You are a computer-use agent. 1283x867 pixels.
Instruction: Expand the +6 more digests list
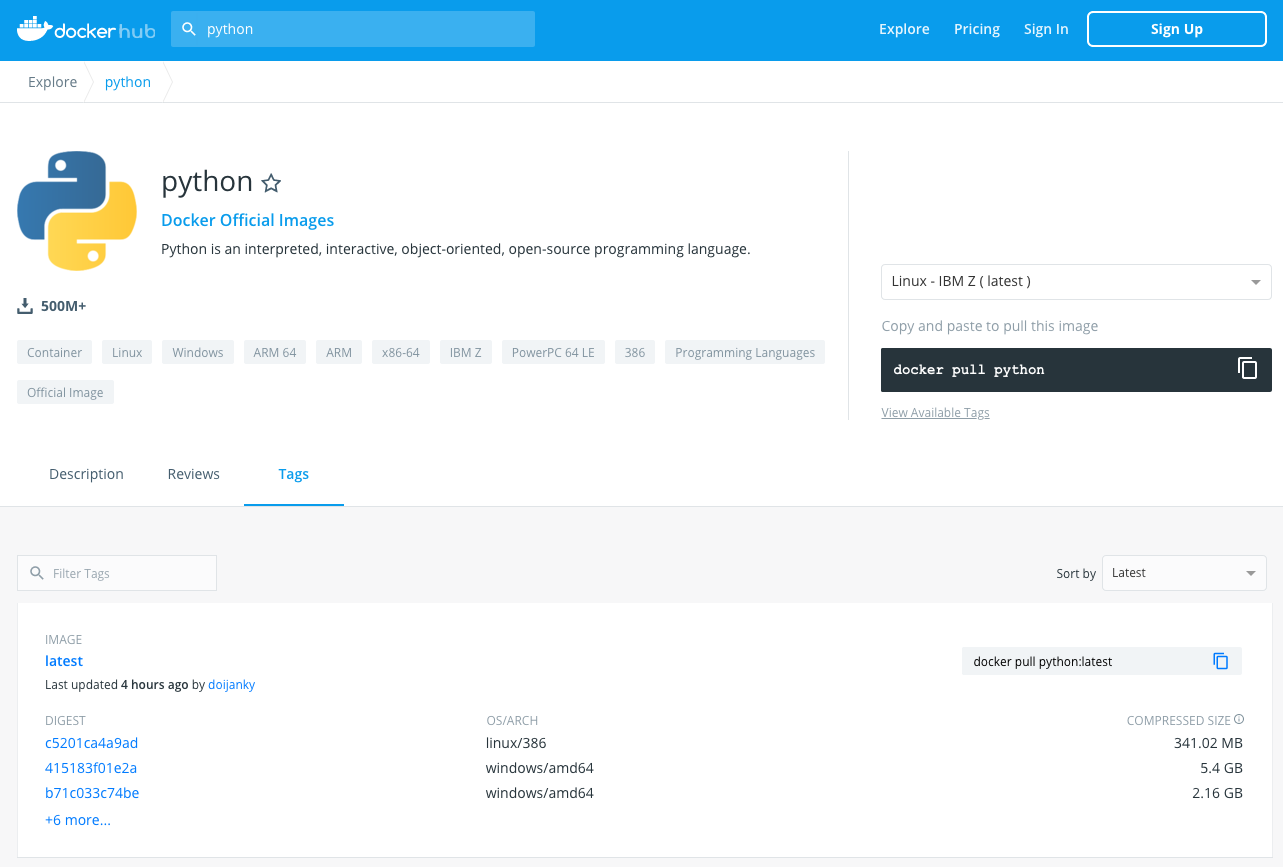(x=77, y=819)
